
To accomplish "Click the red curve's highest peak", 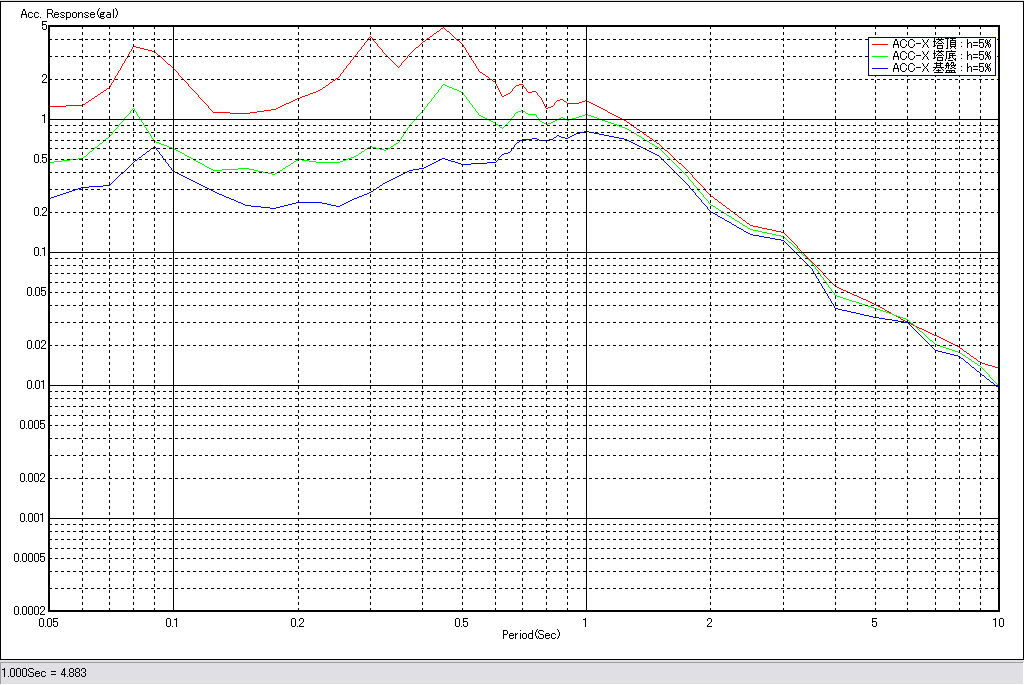I will 445,27.
